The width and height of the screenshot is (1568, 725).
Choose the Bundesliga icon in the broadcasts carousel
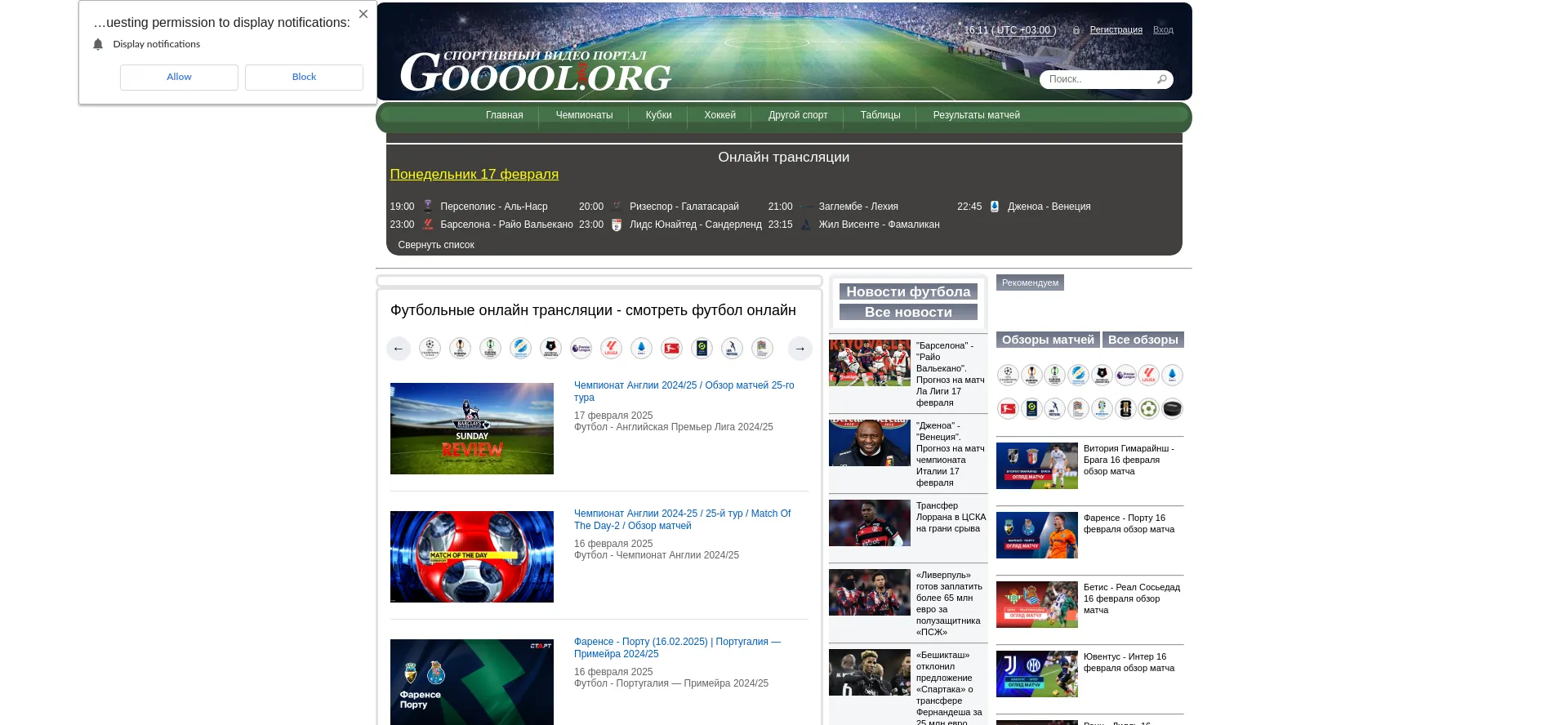pos(671,349)
